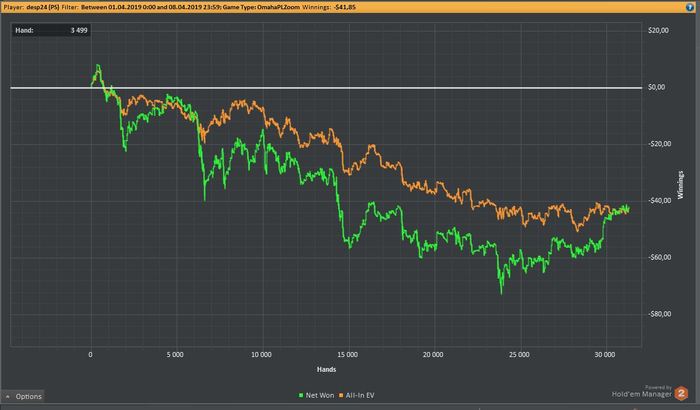The width and height of the screenshot is (700, 410).
Task: Click the -$80,00 axis label
Action: (659, 314)
